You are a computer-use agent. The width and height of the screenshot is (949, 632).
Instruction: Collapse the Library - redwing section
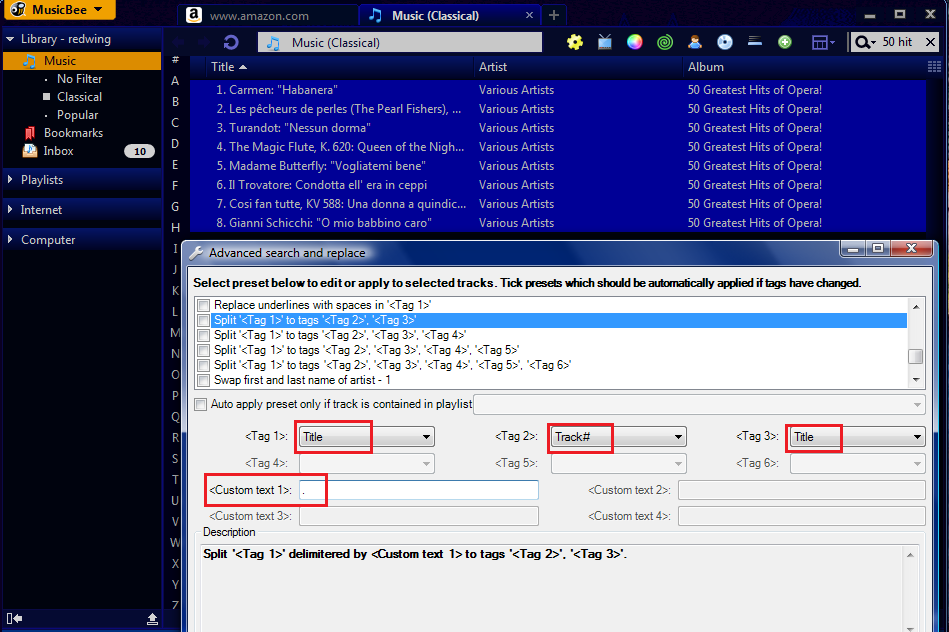coord(10,39)
